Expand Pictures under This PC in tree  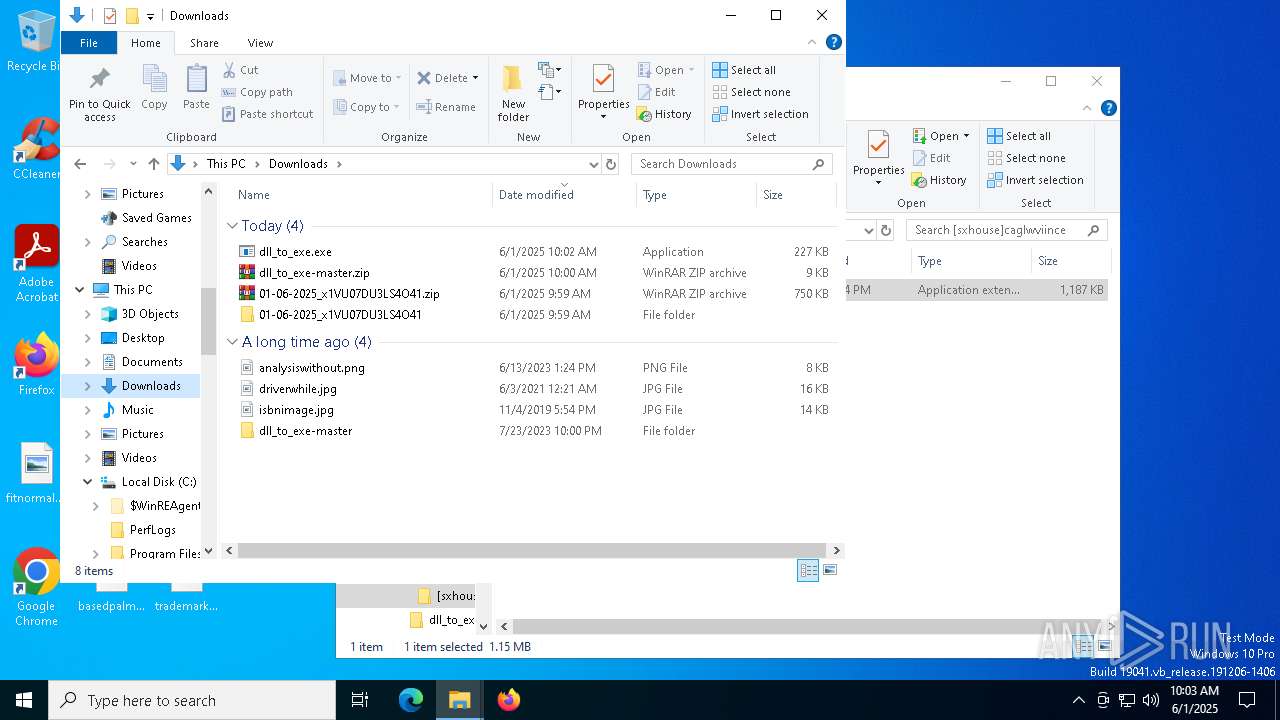coord(87,434)
